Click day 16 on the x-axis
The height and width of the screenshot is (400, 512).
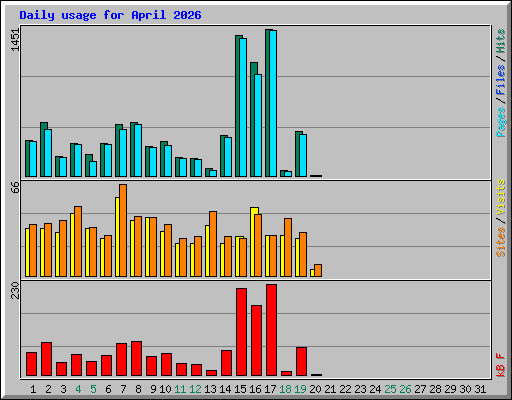tap(255, 389)
